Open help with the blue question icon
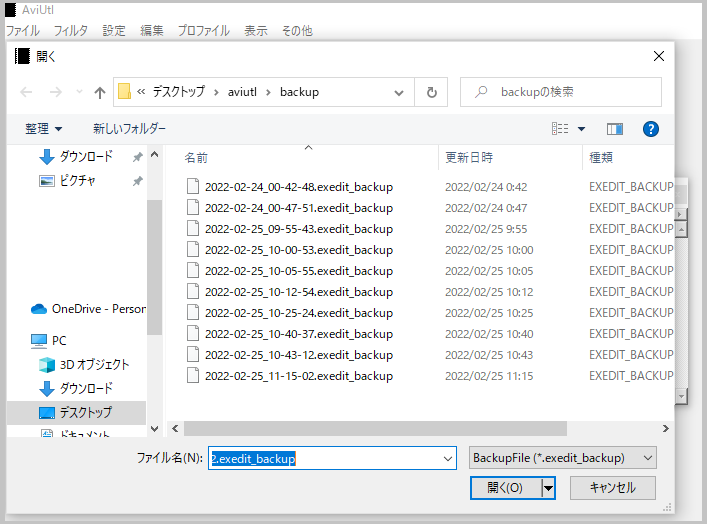 pos(651,129)
